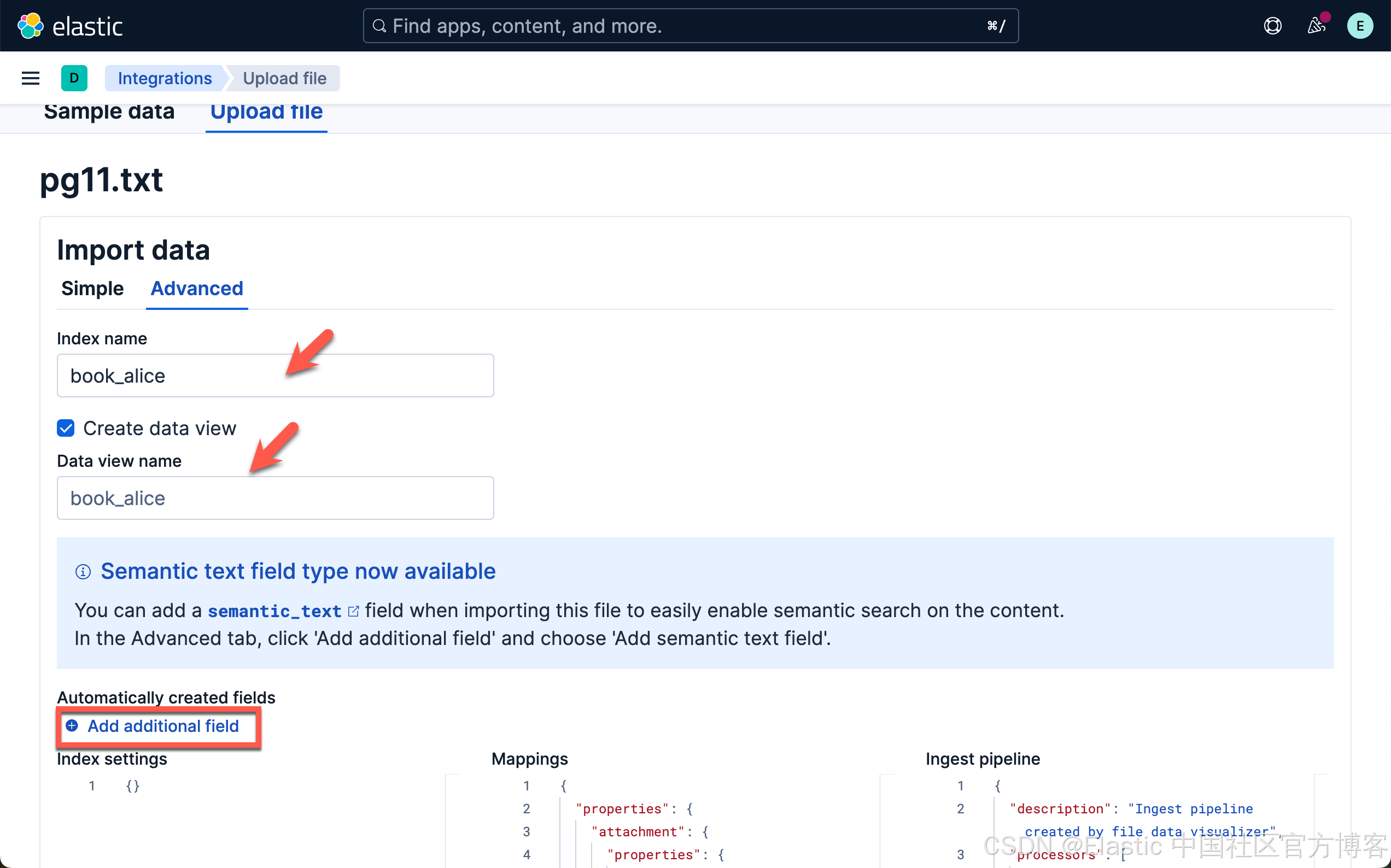The width and height of the screenshot is (1391, 868).
Task: Click the info icon in semantic text callout
Action: tap(83, 572)
